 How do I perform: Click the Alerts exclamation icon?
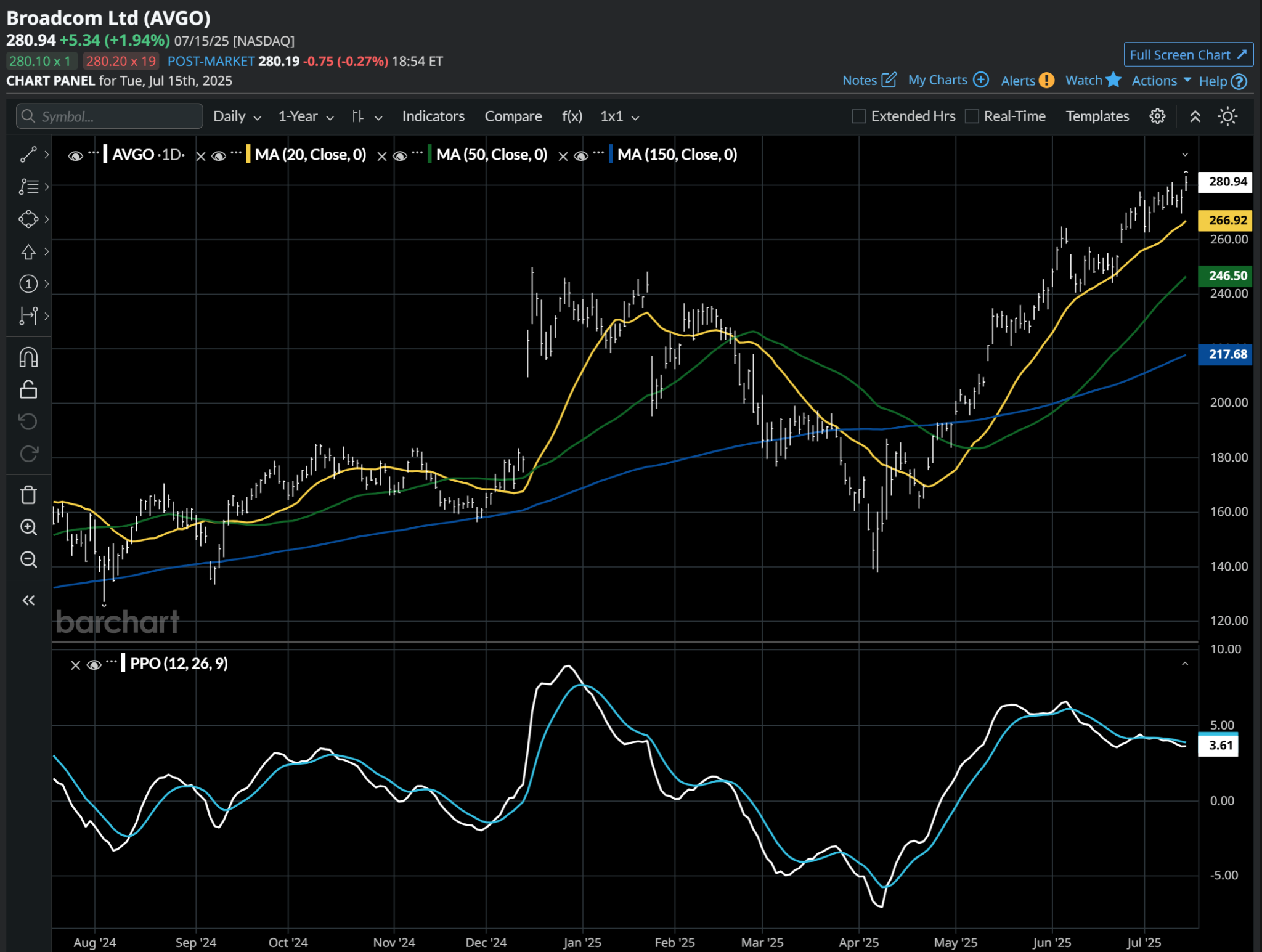[x=1046, y=81]
